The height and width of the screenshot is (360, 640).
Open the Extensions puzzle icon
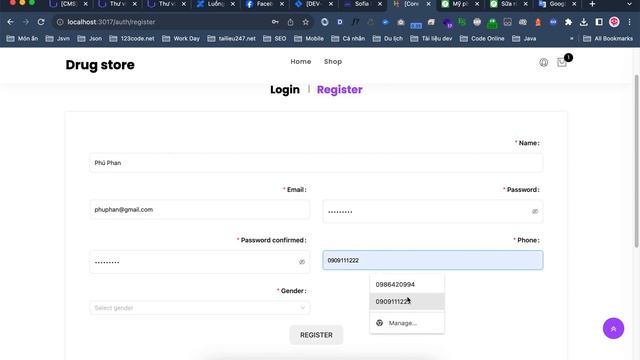pyautogui.click(x=568, y=22)
